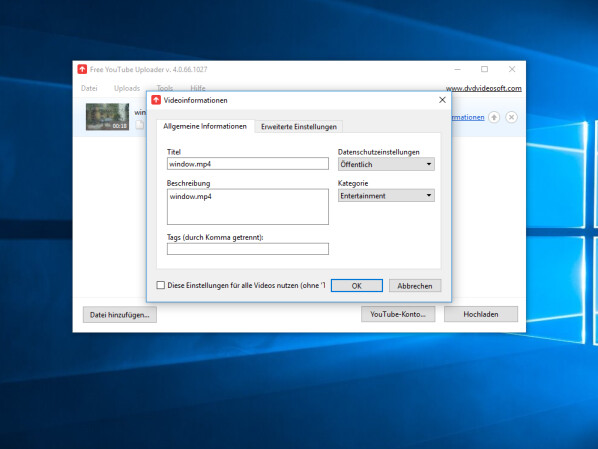Expand the Kategorie dropdown showing Entertainment
Screen dimensions: 598x449
coord(386,196)
